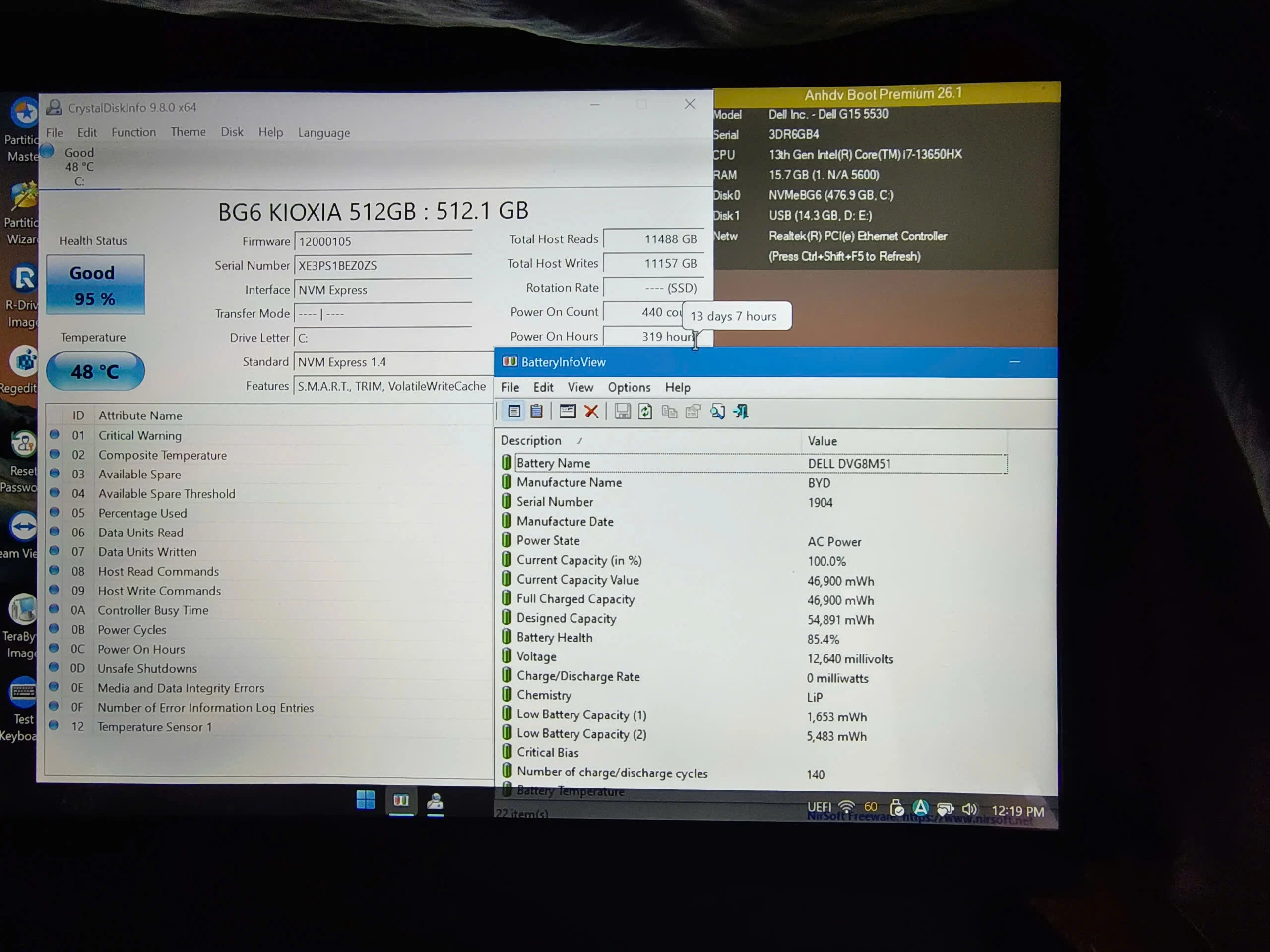The width and height of the screenshot is (1270, 952).
Task: Click the green refresh icon in BatteryInfoView
Action: 645,411
